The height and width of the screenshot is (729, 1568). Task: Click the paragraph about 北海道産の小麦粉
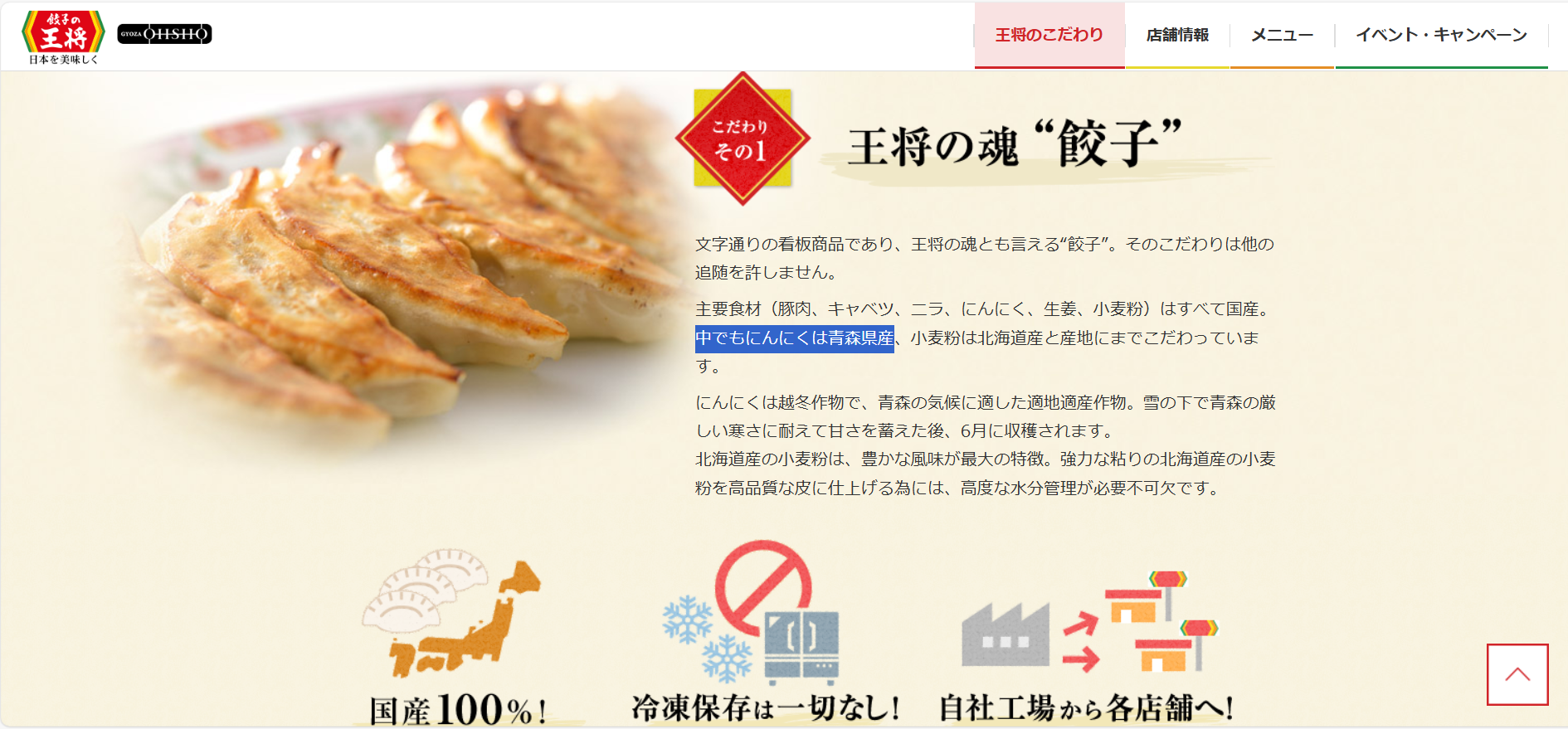(x=985, y=474)
